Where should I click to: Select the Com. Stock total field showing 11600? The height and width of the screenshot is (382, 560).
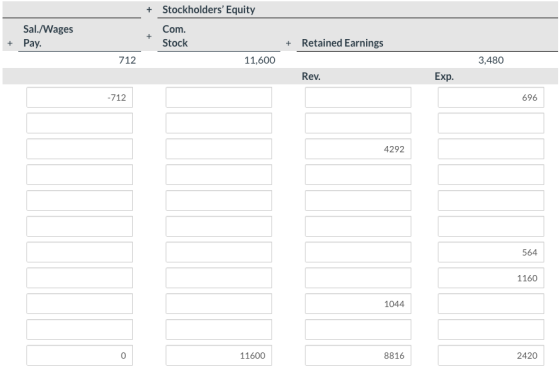pyautogui.click(x=219, y=355)
